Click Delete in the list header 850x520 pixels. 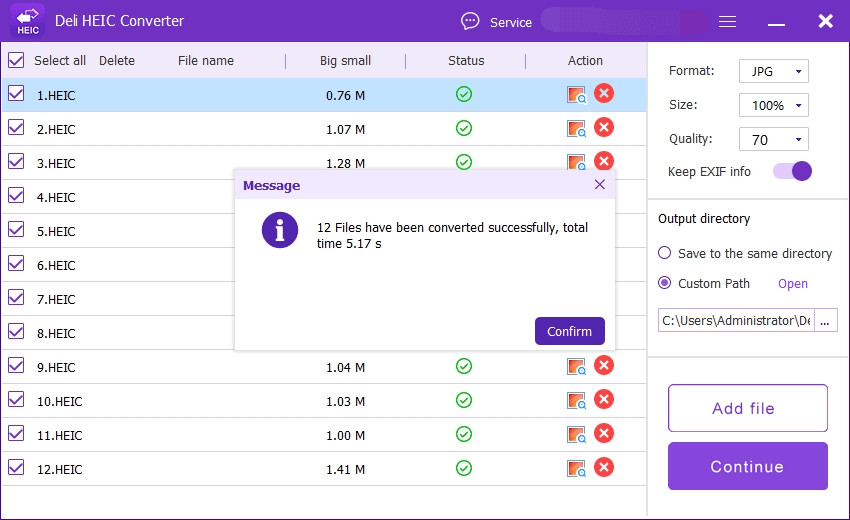117,60
